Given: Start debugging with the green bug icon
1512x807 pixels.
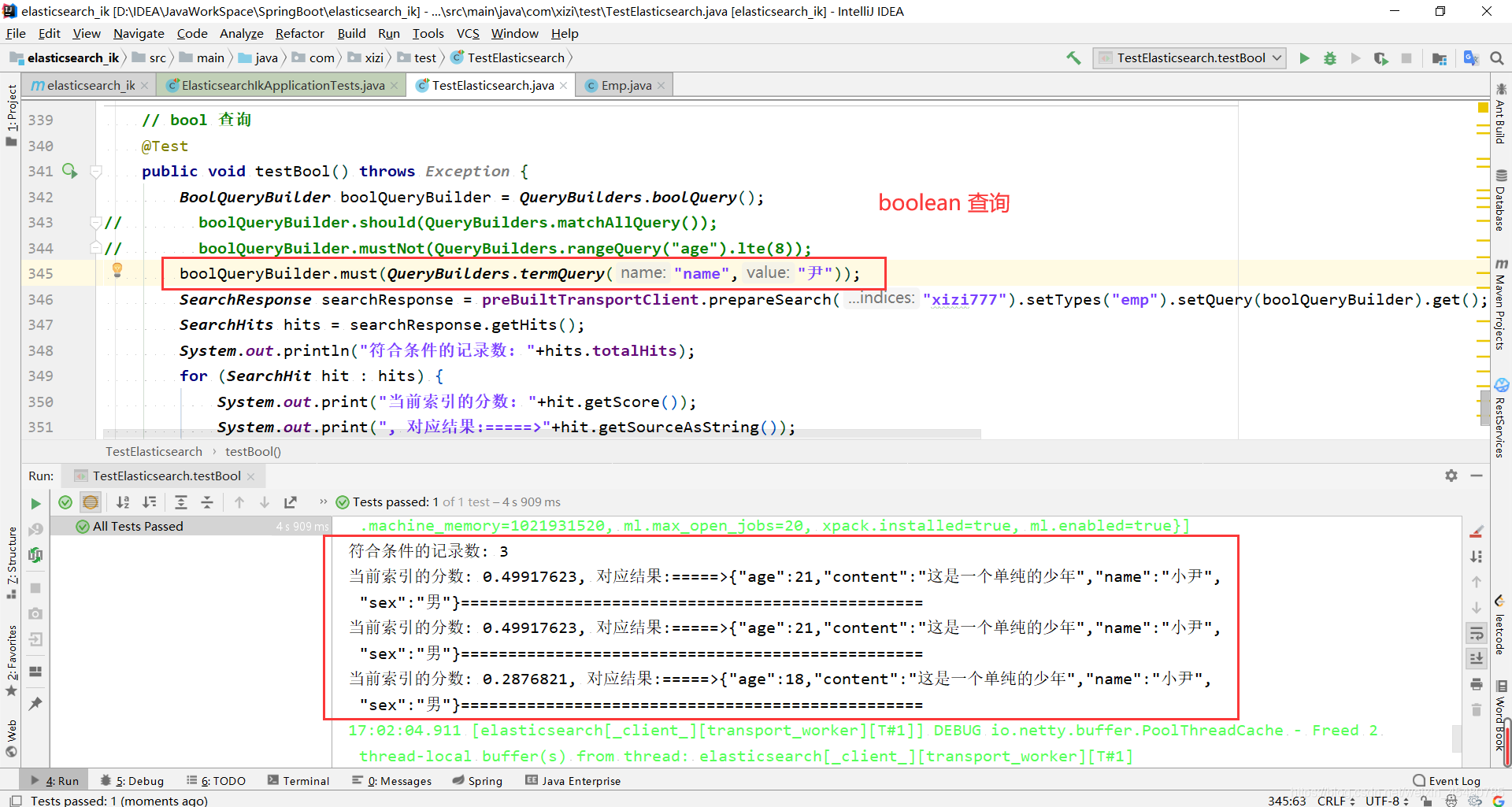Looking at the screenshot, I should (1330, 58).
